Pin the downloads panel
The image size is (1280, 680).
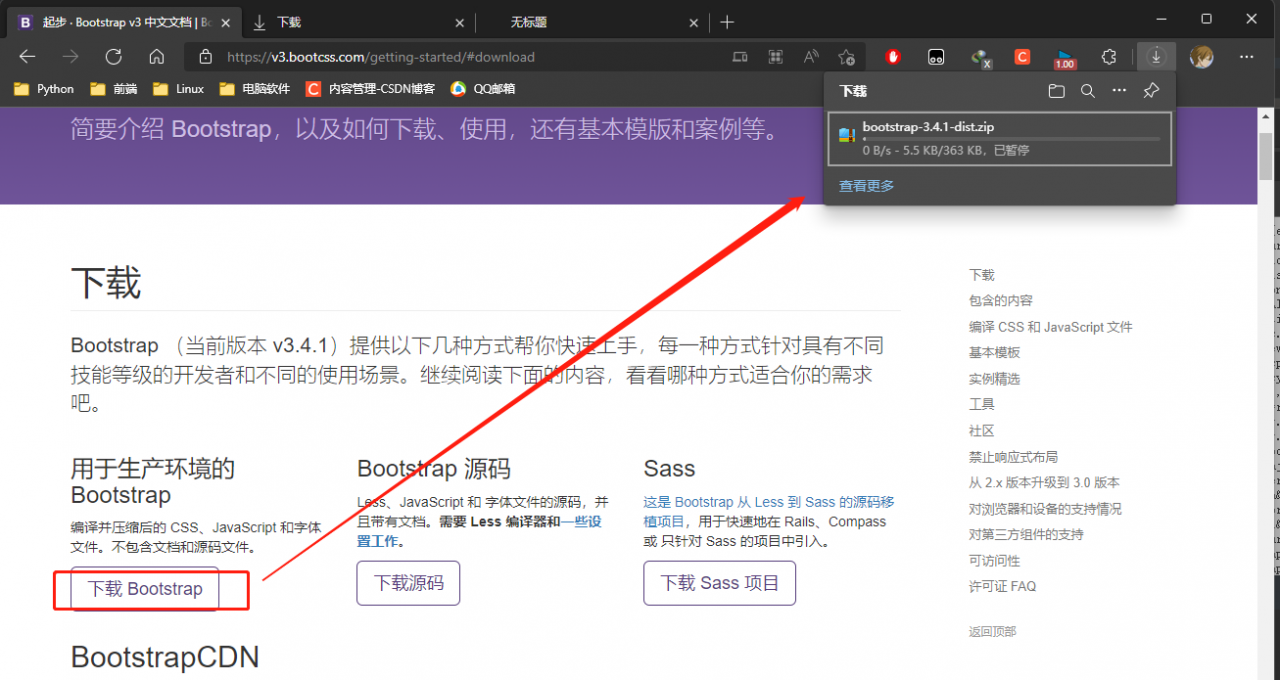coord(1151,91)
